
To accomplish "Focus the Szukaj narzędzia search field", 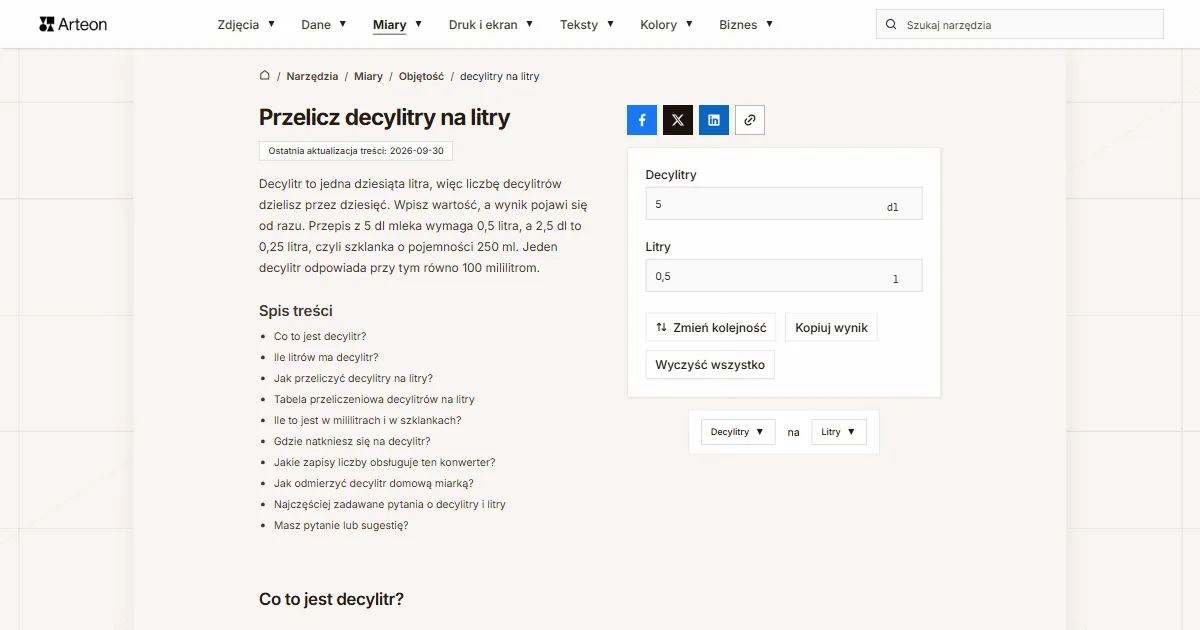I will coord(1020,25).
